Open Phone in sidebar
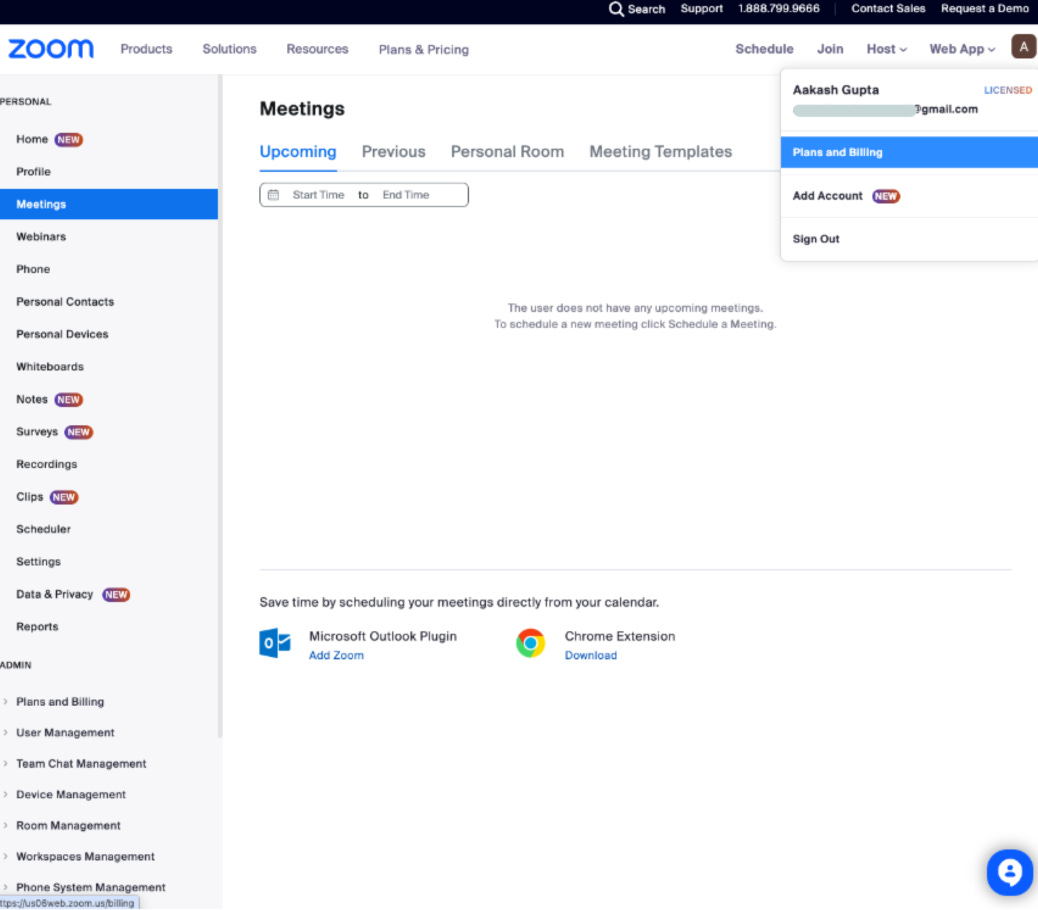 click(x=33, y=269)
